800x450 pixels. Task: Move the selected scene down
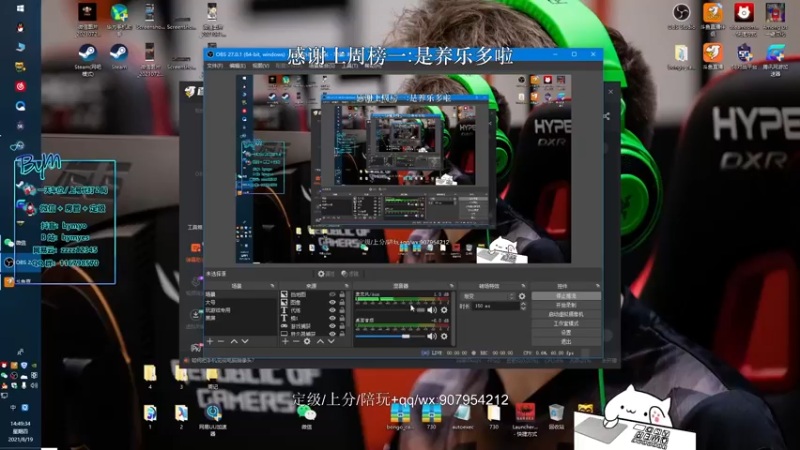[245, 341]
